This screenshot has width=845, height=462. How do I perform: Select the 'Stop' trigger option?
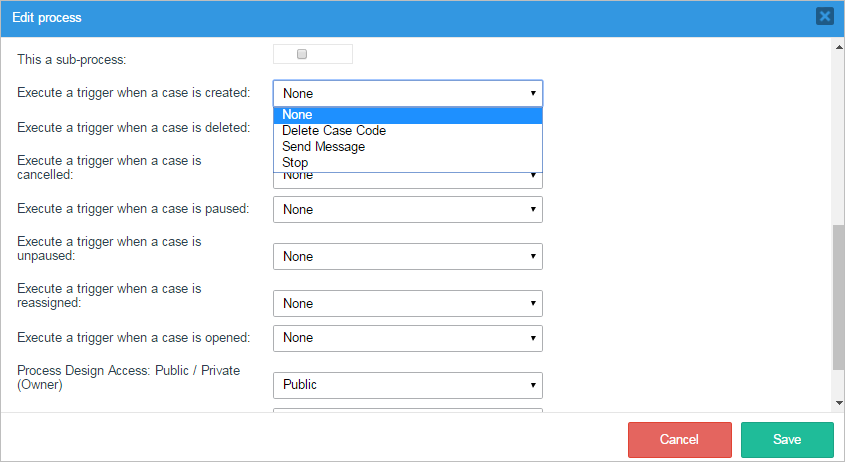tap(407, 163)
